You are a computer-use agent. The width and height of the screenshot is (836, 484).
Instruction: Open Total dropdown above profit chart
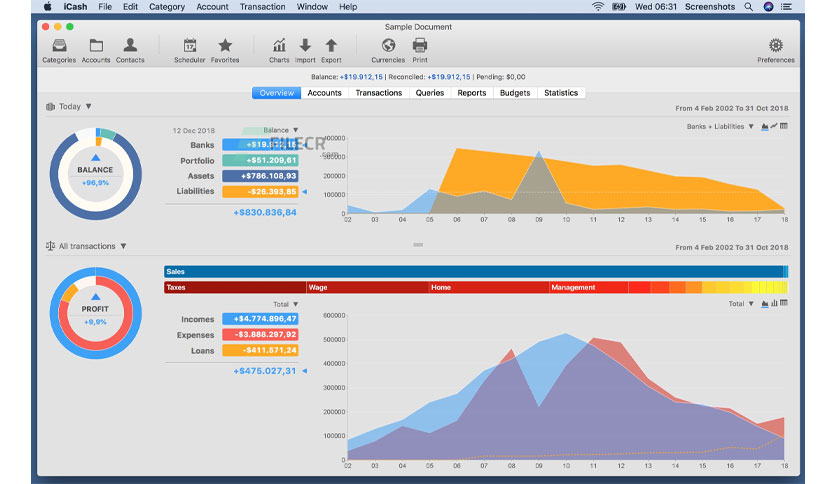coord(751,303)
